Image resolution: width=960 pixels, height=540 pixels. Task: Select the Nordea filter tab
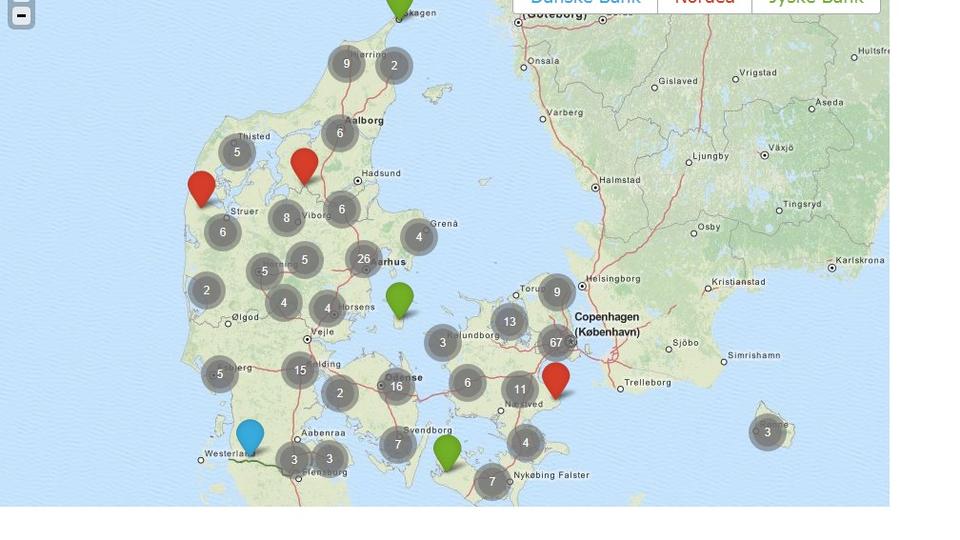[704, 3]
